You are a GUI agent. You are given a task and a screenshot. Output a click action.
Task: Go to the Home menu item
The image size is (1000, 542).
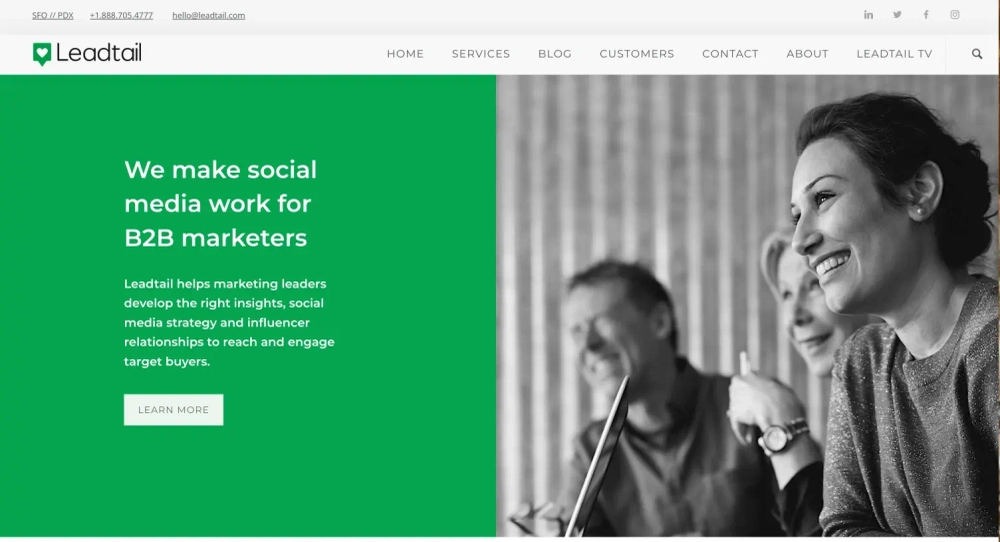405,54
